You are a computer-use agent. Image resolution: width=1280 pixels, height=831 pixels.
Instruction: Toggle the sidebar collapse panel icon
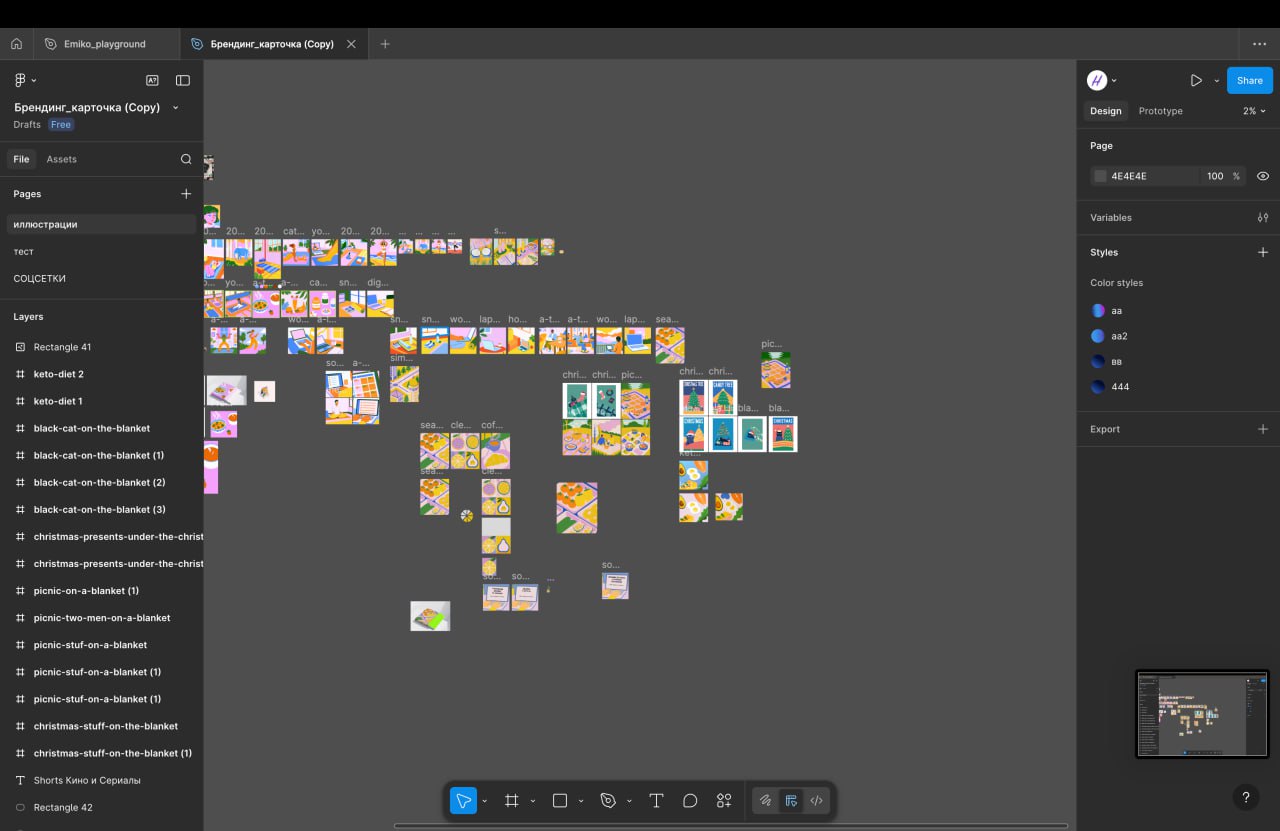(183, 80)
